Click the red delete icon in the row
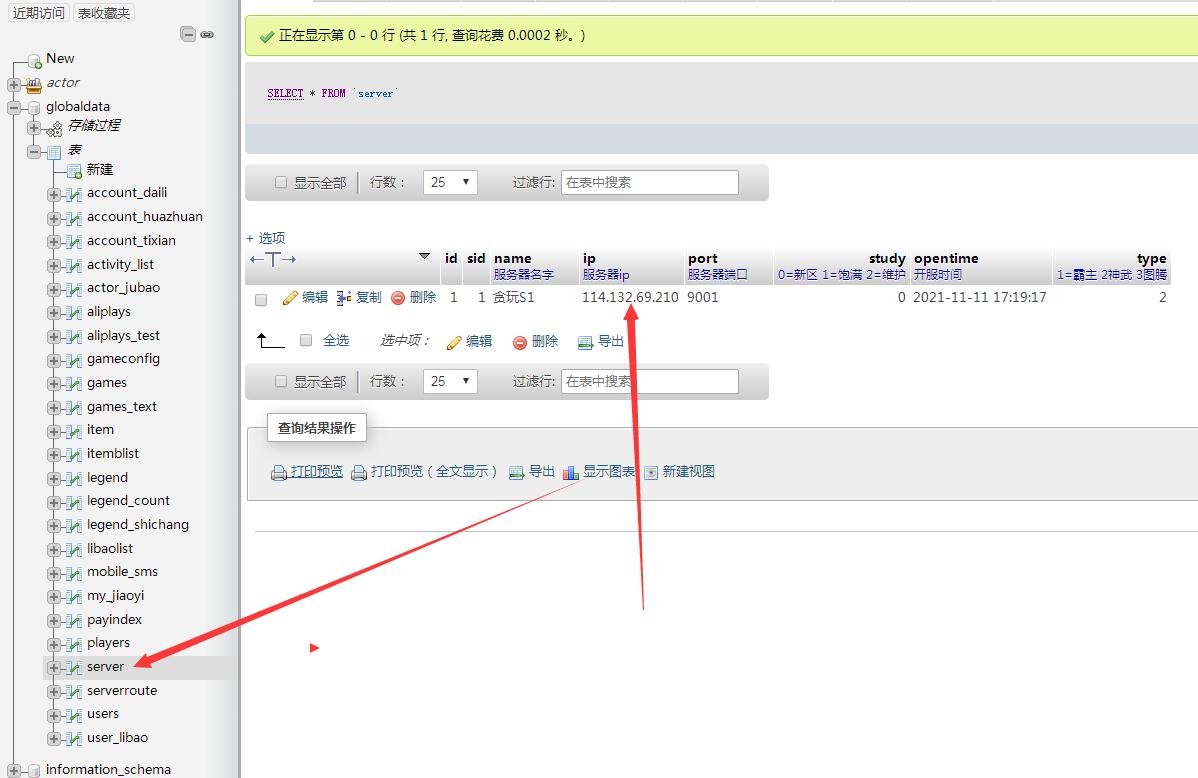The image size is (1198, 778). click(398, 298)
